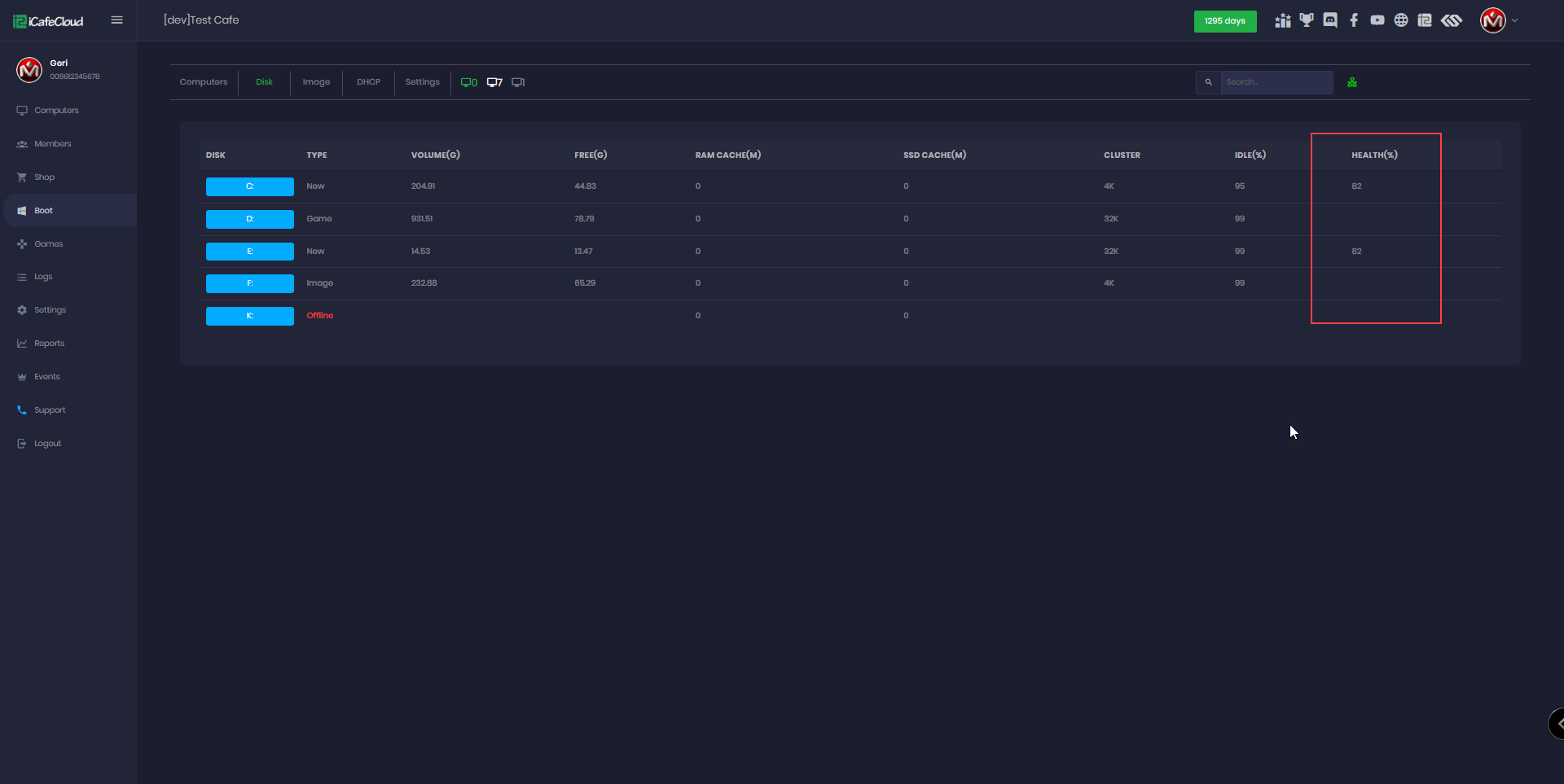This screenshot has height=784, width=1564.
Task: Click the 1295 days subscription button
Action: [x=1224, y=21]
